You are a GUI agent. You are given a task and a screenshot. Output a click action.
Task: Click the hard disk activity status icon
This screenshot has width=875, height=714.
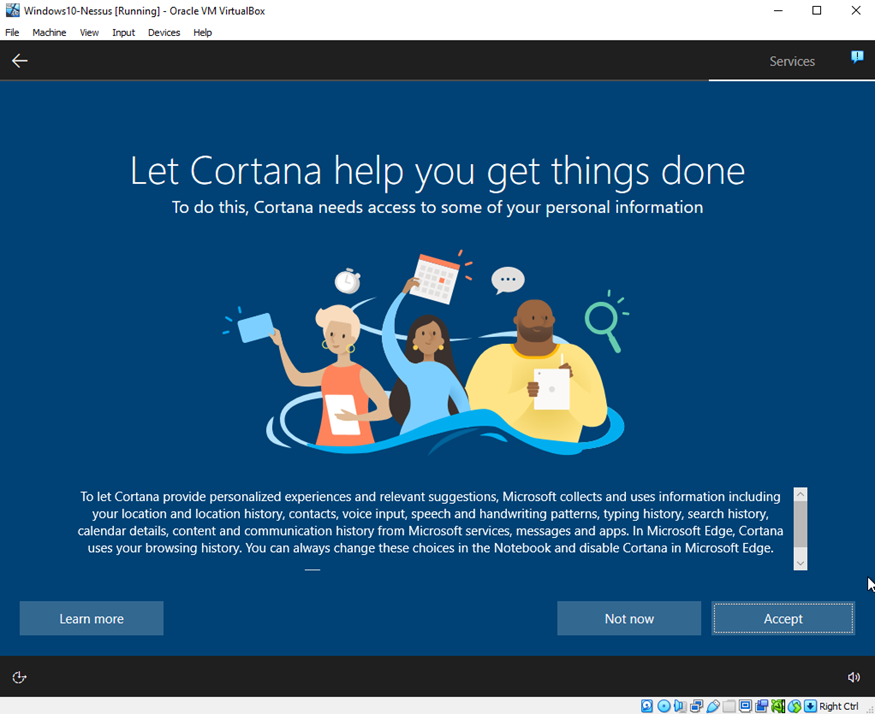(648, 706)
